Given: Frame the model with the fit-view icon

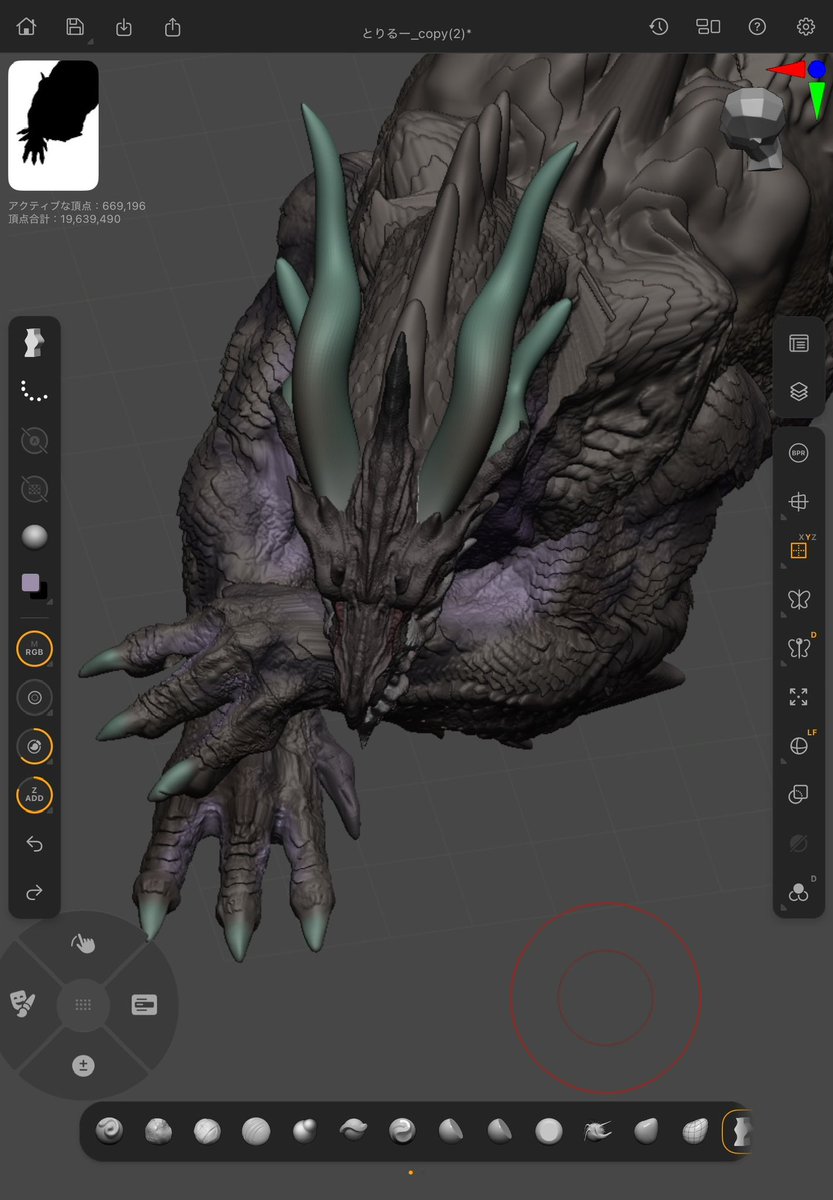Looking at the screenshot, I should 798,697.
